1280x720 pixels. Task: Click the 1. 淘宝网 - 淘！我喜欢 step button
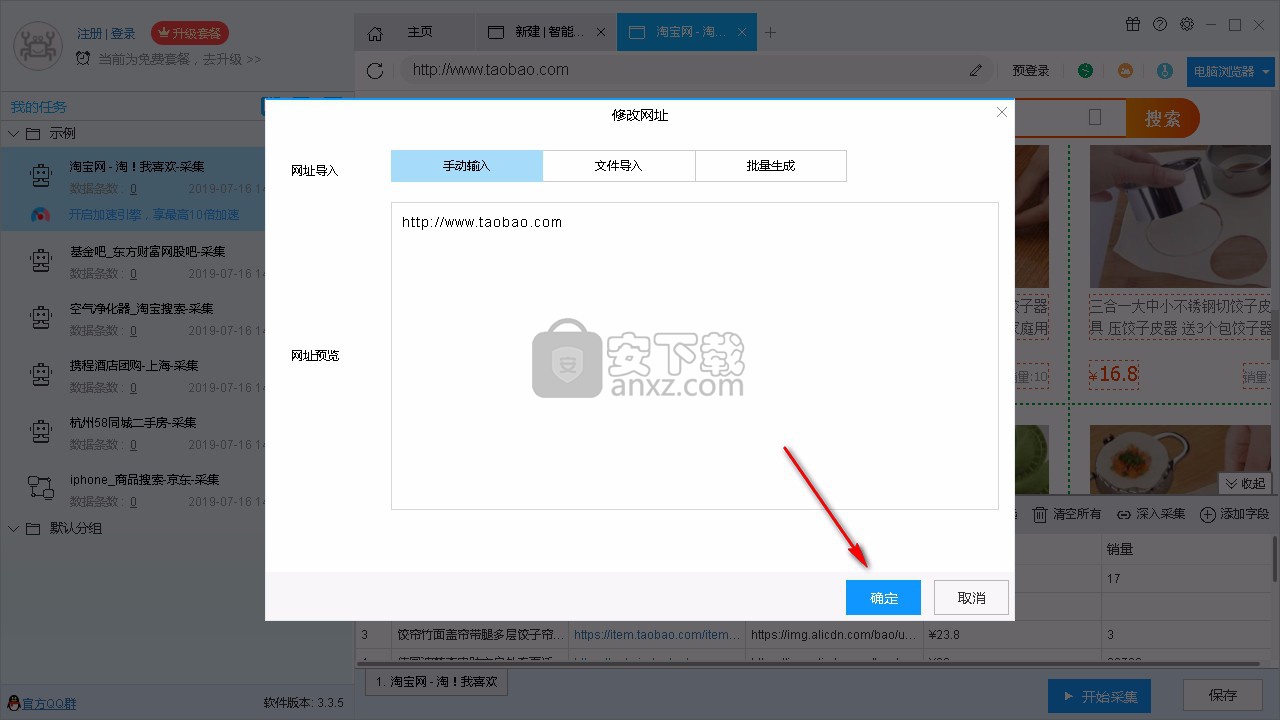[437, 682]
